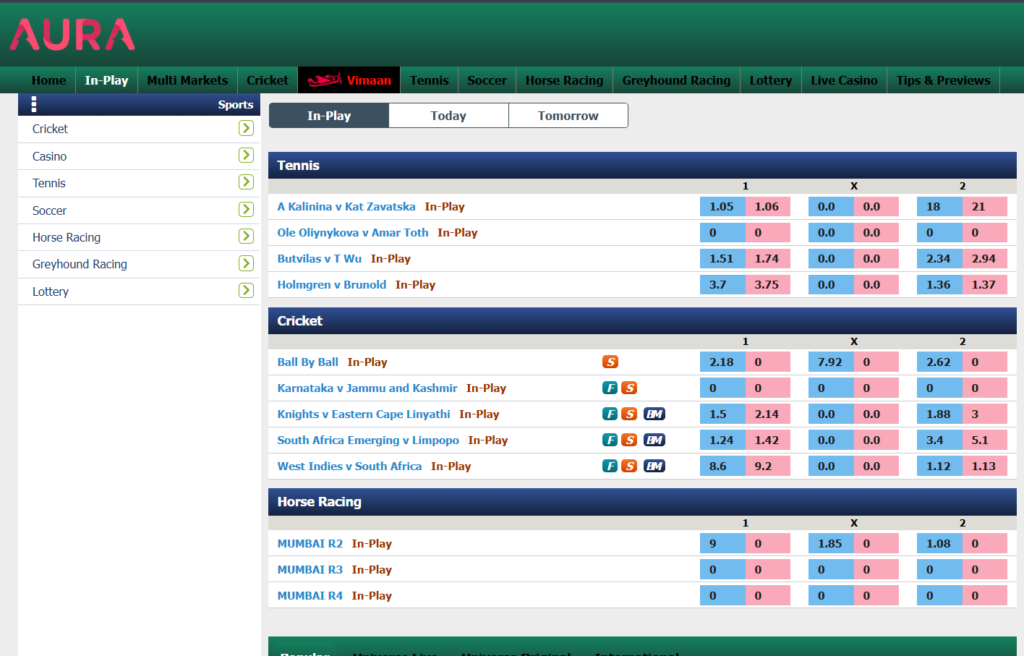Open the A Kalinina v Kat Zavatska match
1024x656 pixels.
tap(346, 207)
